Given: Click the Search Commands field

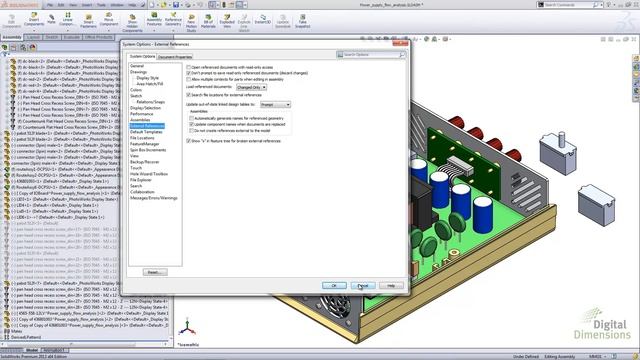Looking at the screenshot, I should pyautogui.click(x=569, y=5).
